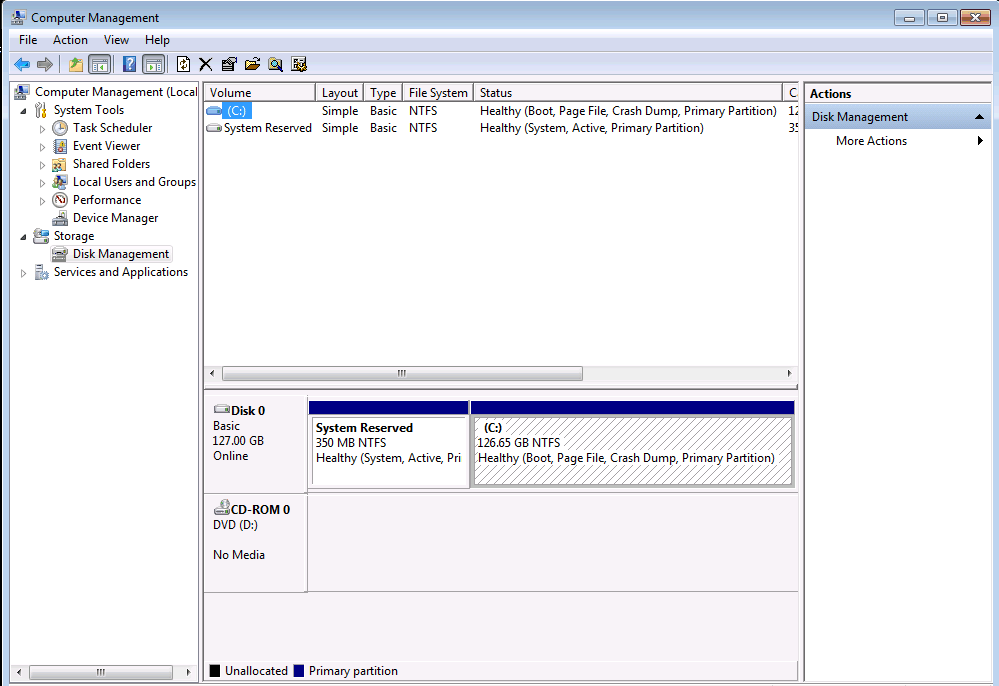Screen dimensions: 999x686
Task: Click the Delete (X) toolbar icon
Action: pos(205,64)
